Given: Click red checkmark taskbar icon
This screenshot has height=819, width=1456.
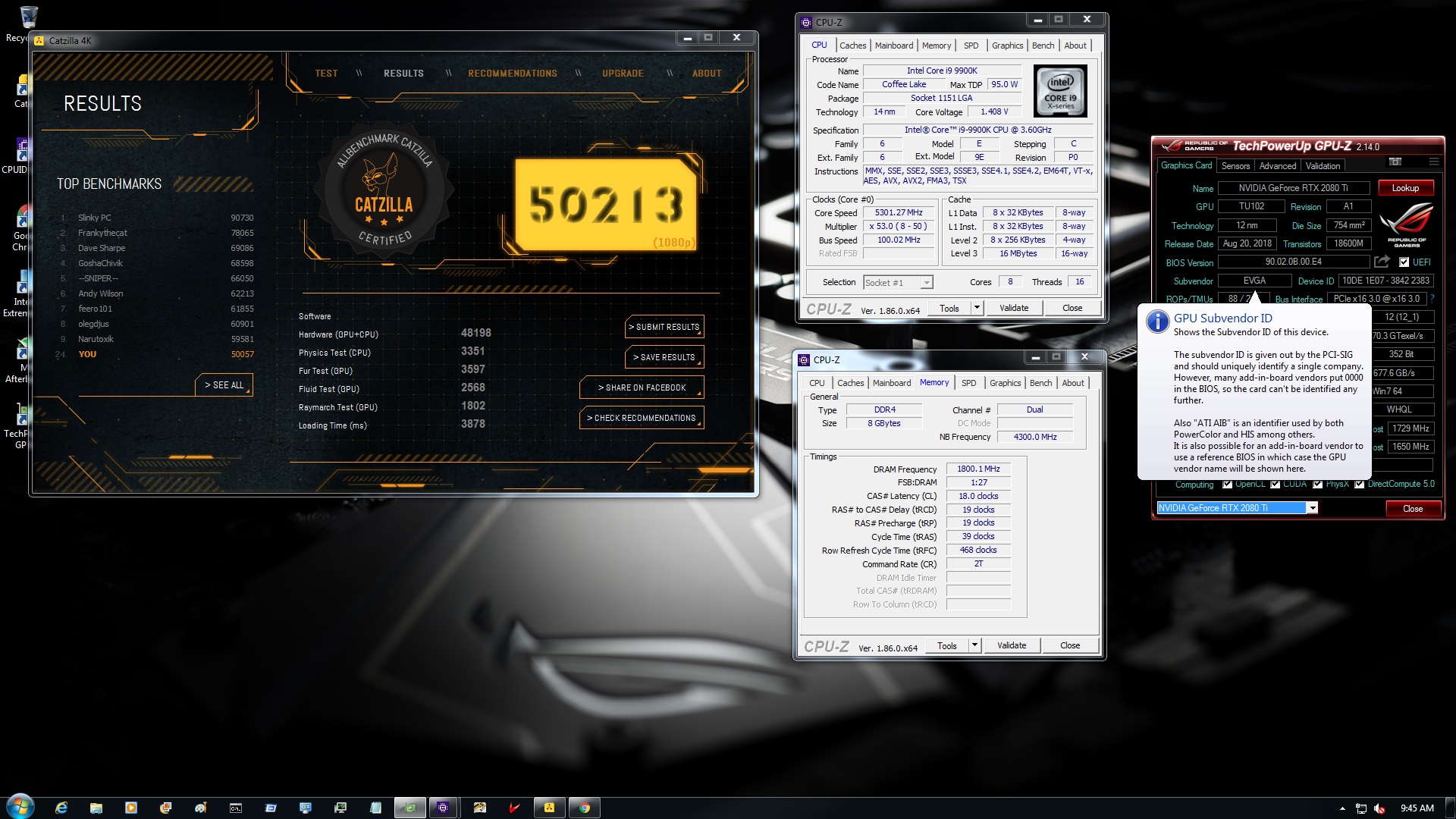Looking at the screenshot, I should (x=515, y=808).
